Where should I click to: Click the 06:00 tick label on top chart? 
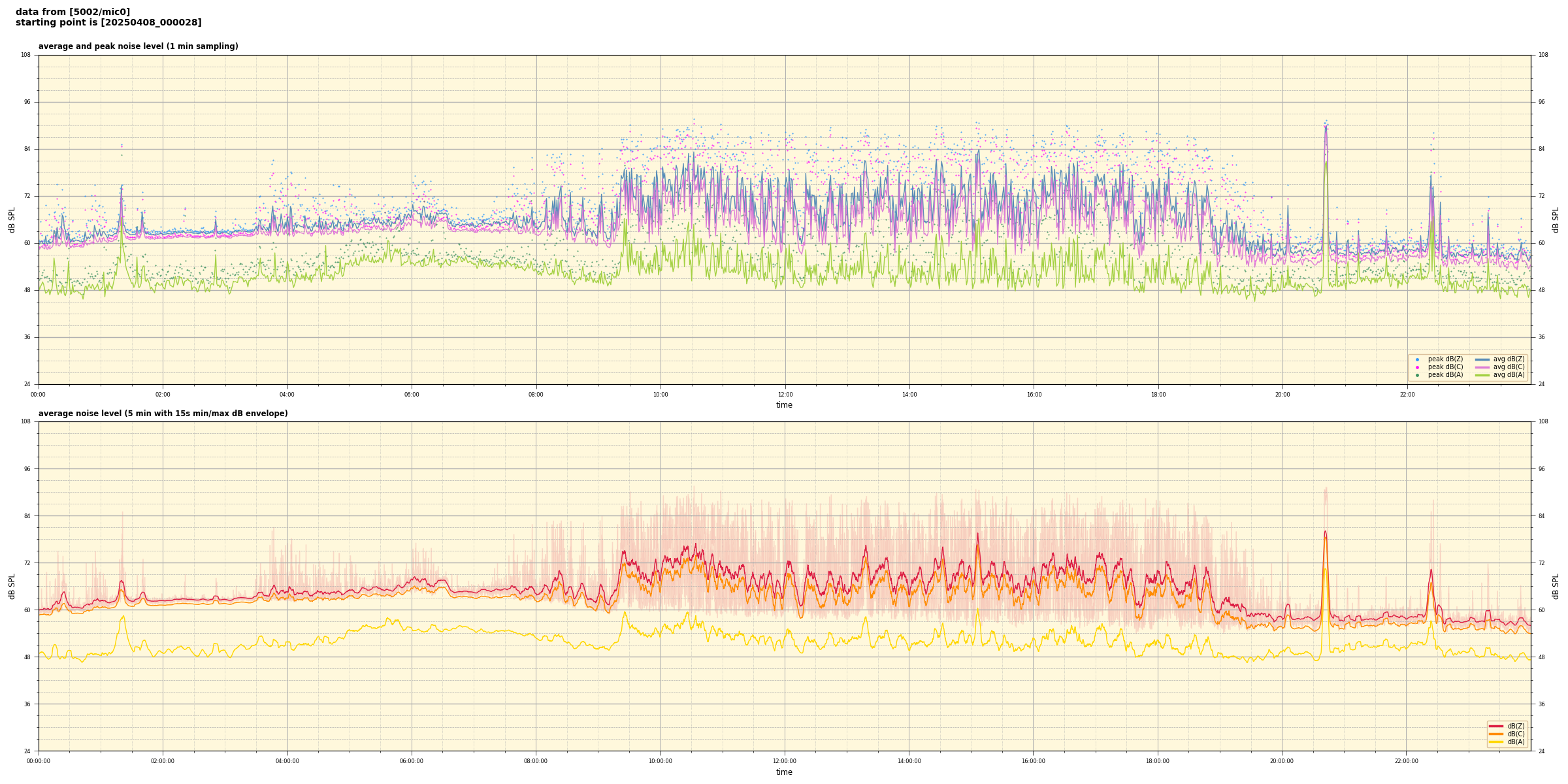pyautogui.click(x=412, y=395)
